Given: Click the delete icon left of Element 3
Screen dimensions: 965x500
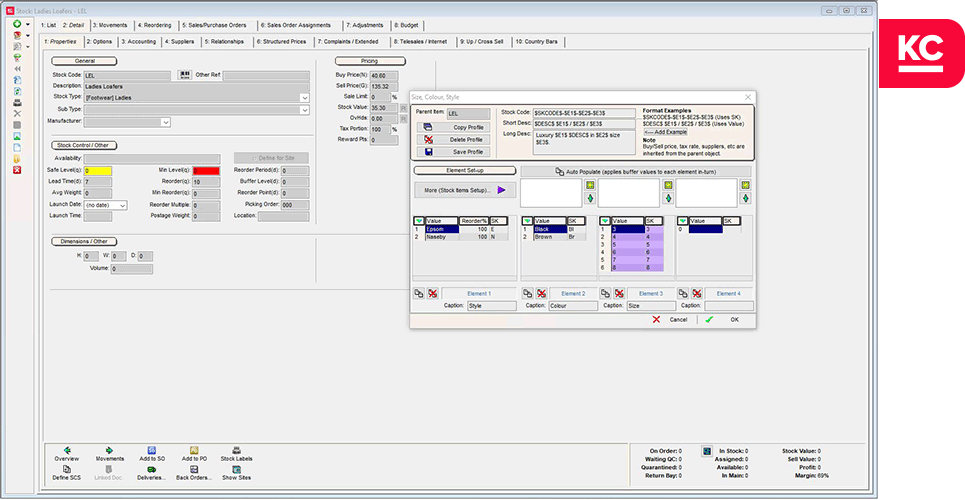Looking at the screenshot, I should coord(619,294).
